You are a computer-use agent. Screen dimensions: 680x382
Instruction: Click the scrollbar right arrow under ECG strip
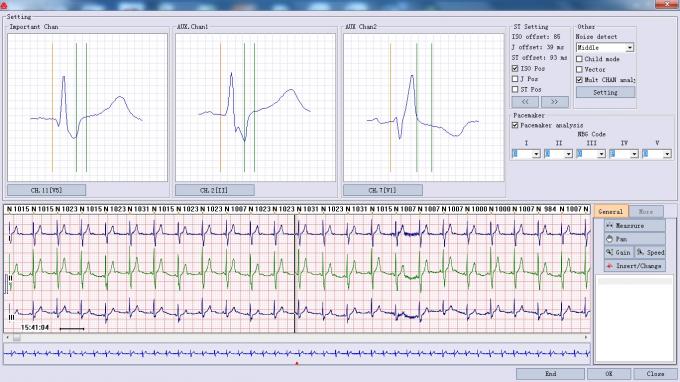[586, 337]
